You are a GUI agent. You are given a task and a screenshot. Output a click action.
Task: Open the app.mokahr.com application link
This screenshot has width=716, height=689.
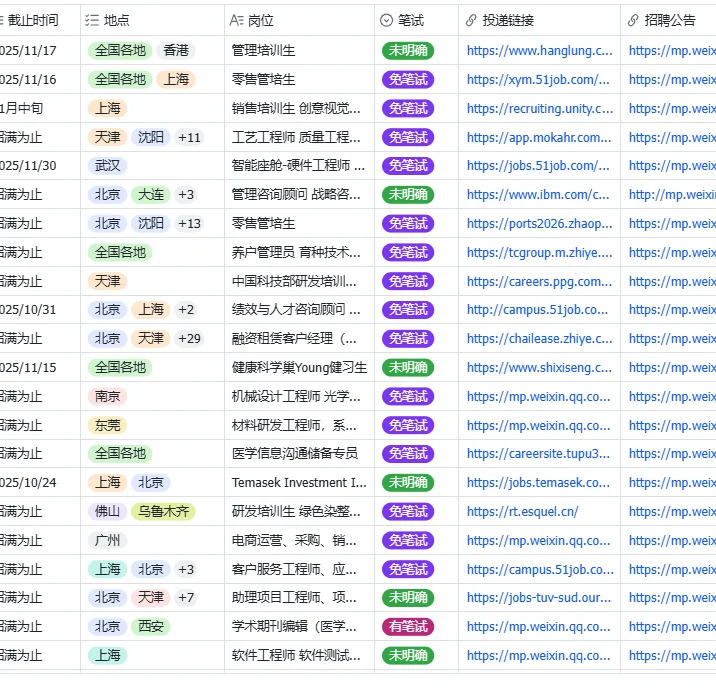click(539, 137)
